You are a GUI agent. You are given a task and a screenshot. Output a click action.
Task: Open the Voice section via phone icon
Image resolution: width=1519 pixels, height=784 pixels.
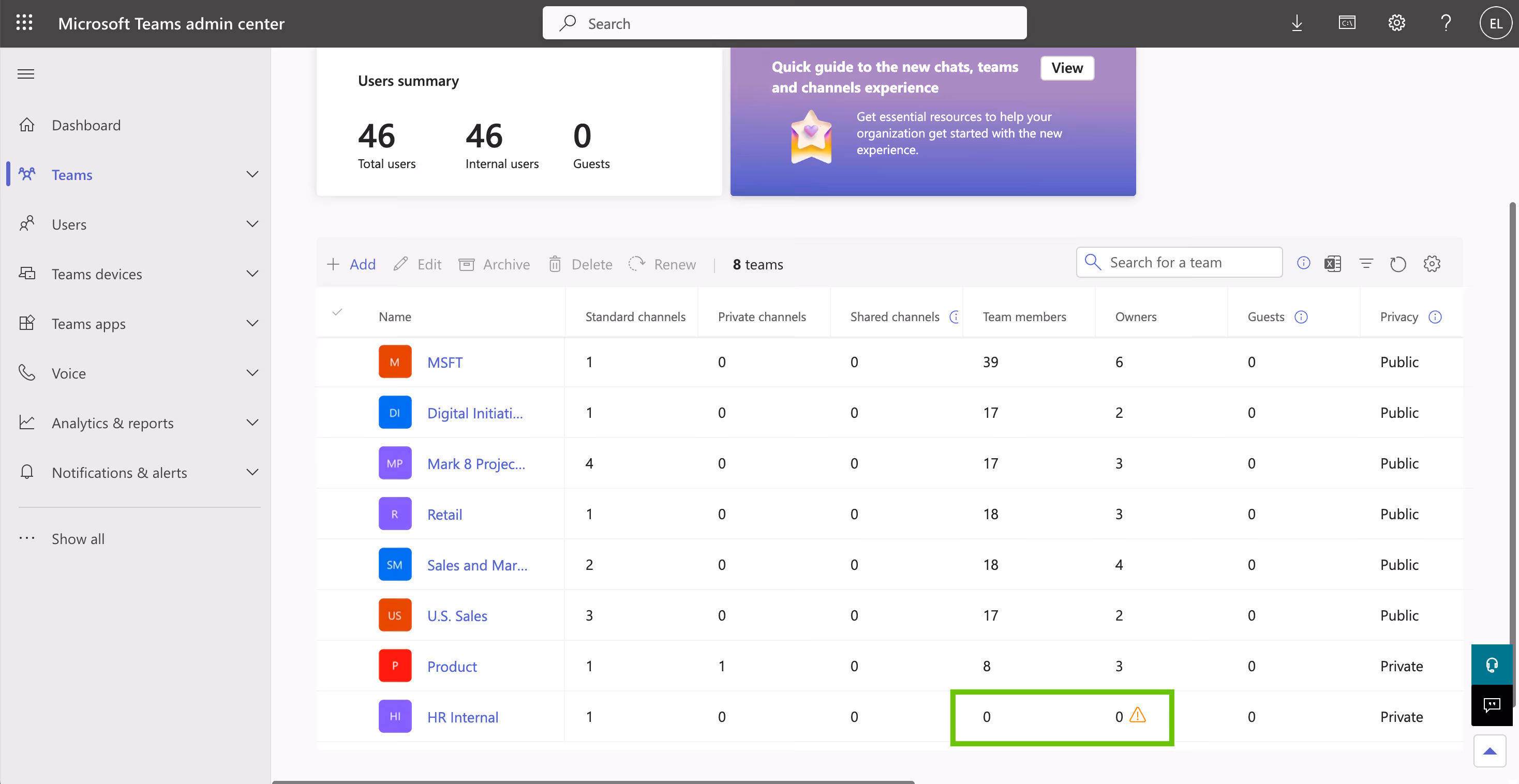(x=26, y=372)
